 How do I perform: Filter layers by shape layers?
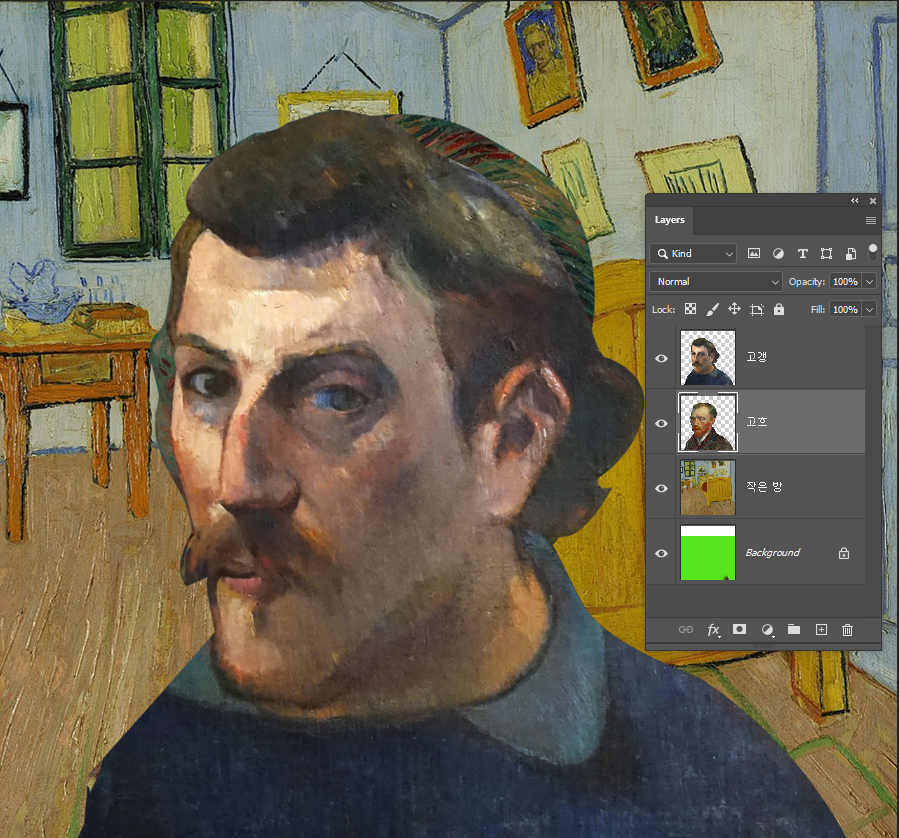point(826,253)
